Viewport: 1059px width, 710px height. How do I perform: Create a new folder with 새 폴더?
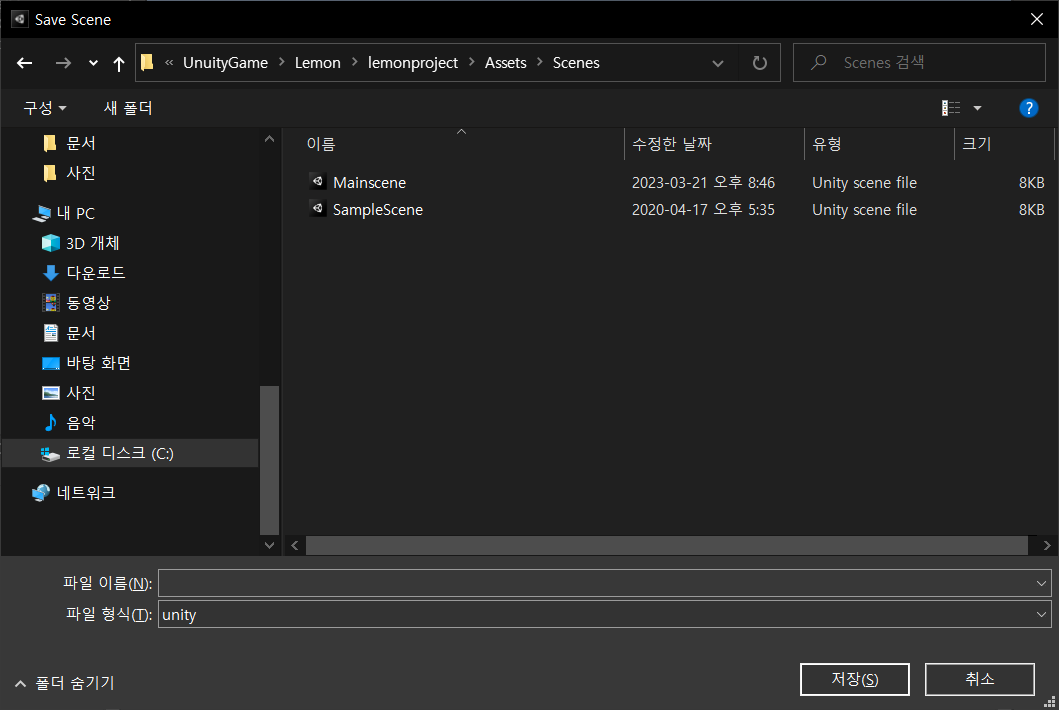(x=128, y=108)
